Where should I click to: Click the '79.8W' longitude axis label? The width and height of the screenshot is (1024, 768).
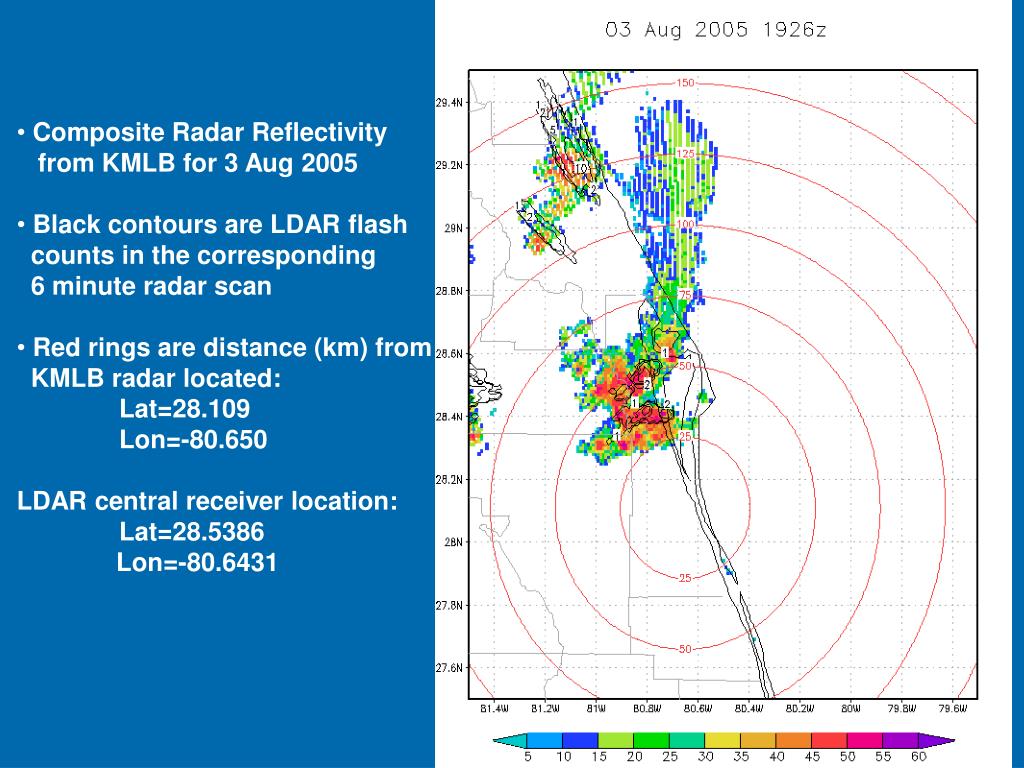[902, 709]
